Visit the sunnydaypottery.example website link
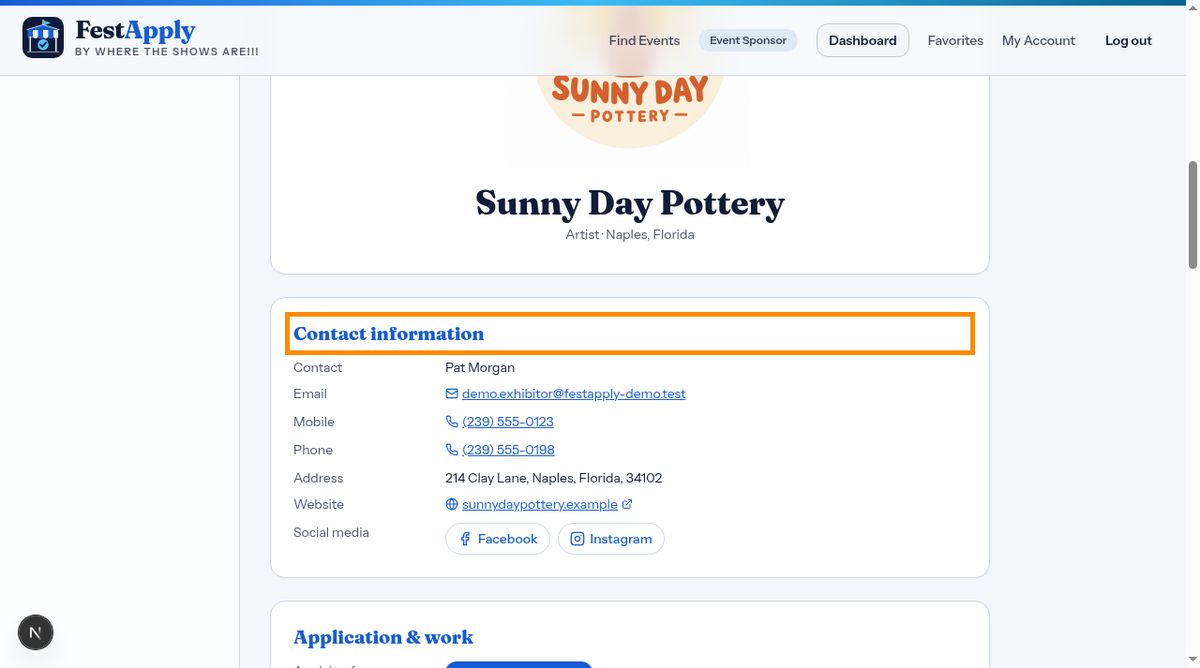The height and width of the screenshot is (668, 1200). point(540,505)
